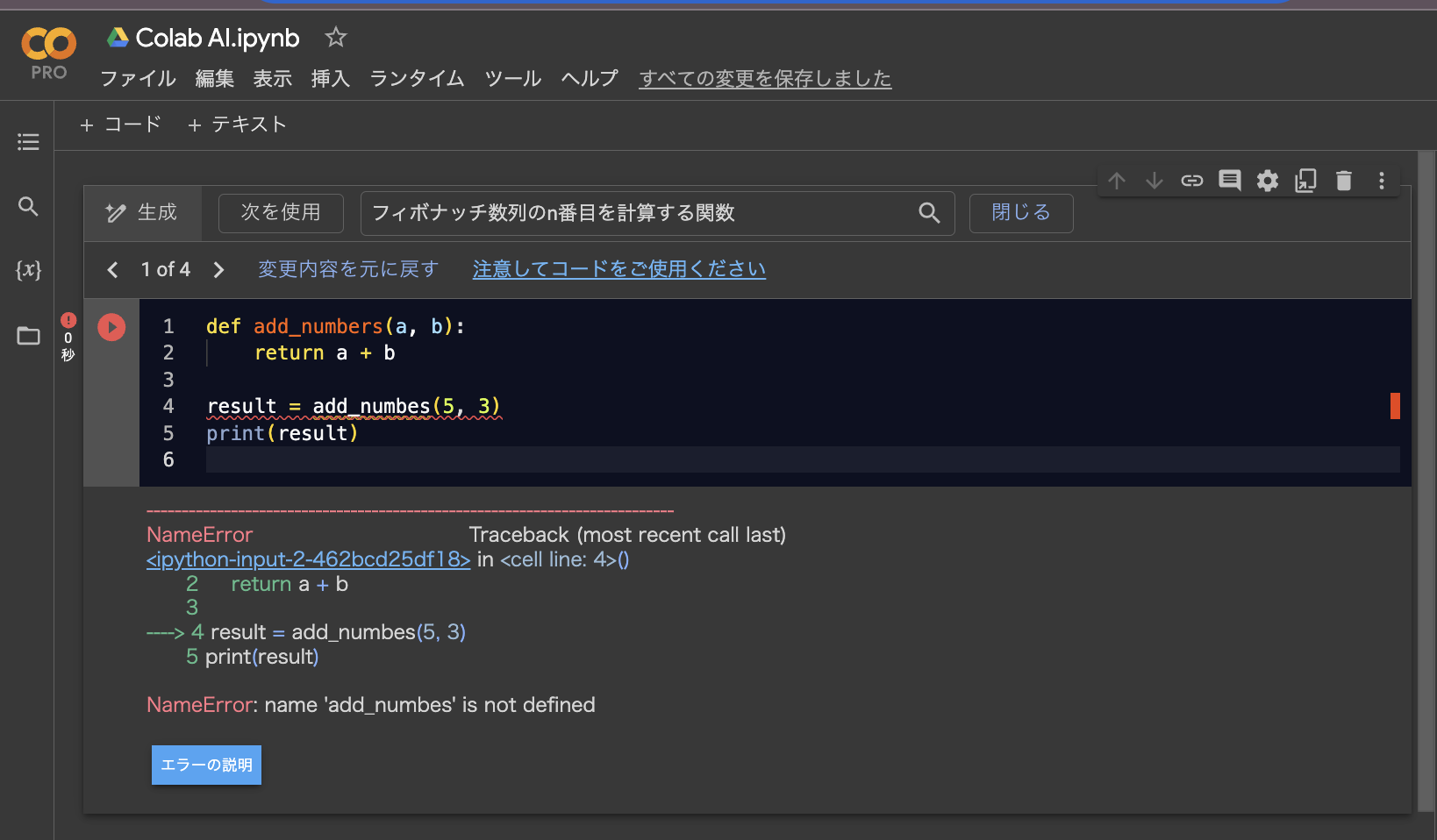
Task: Open the ランタイム menu
Action: point(416,78)
